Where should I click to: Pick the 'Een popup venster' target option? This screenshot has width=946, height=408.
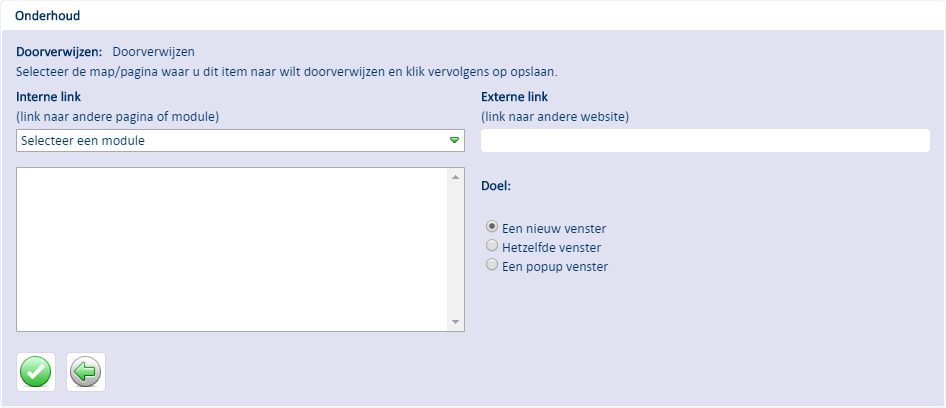492,265
